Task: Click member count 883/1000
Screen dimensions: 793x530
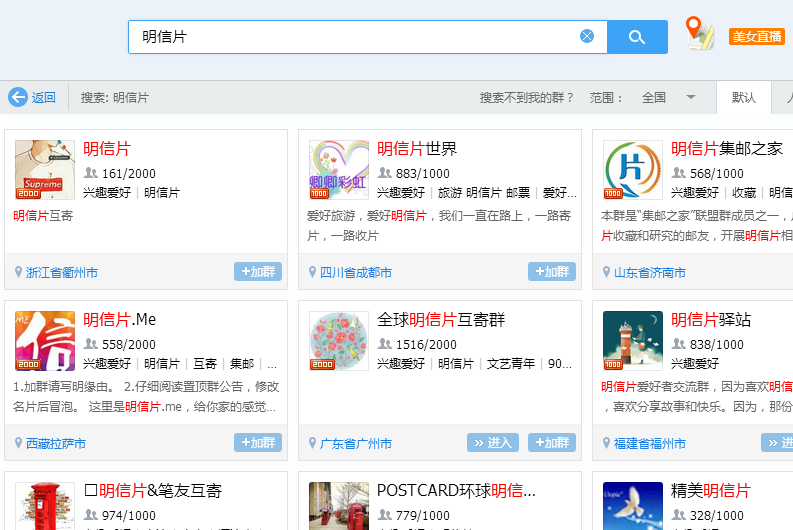Action: pyautogui.click(x=423, y=173)
